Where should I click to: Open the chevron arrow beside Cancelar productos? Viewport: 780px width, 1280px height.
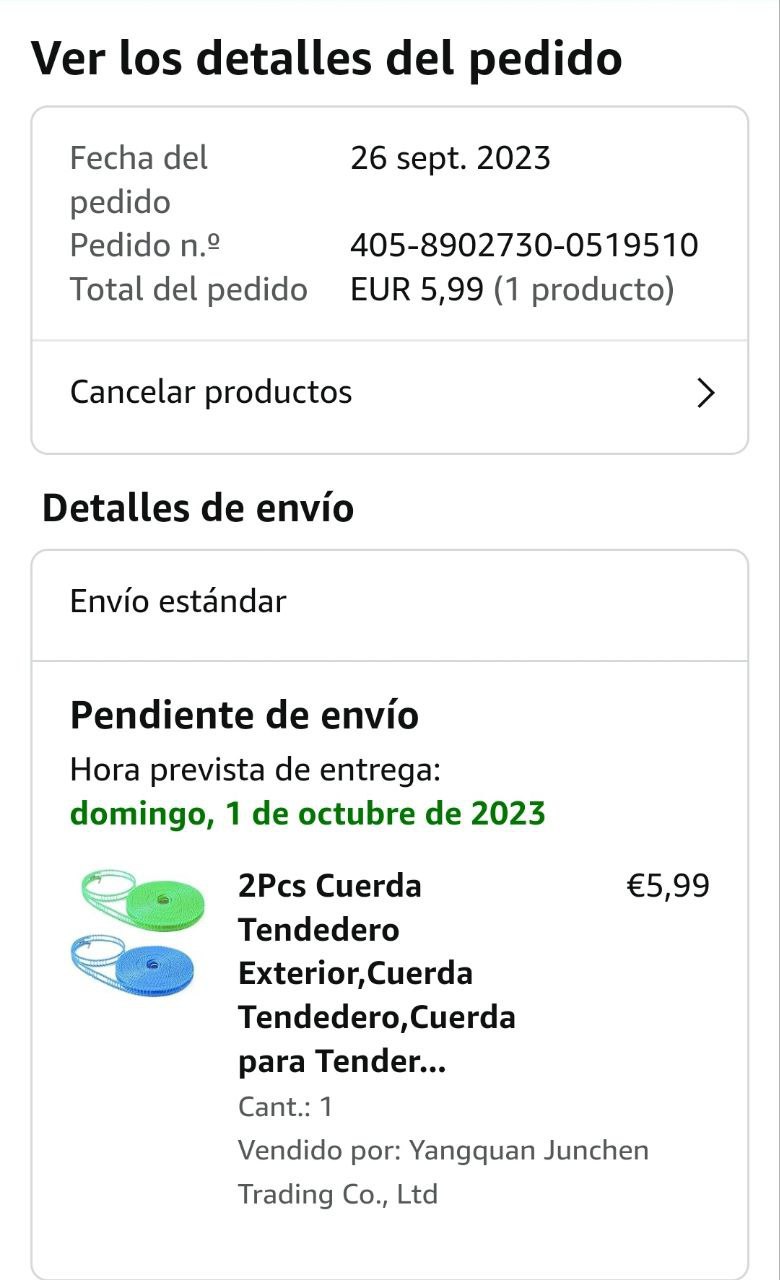pos(706,393)
